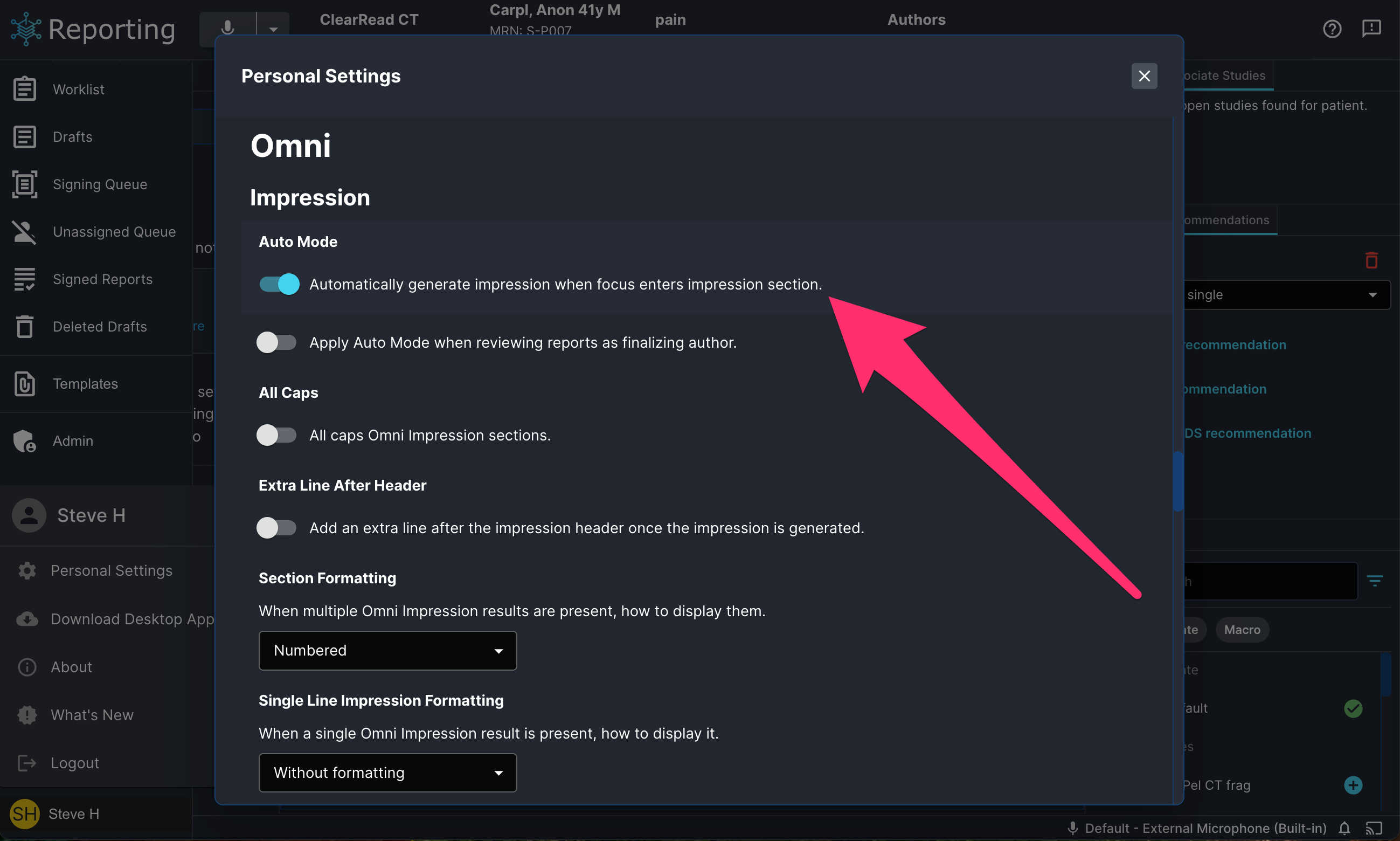1400x841 pixels.
Task: Open the feedback chat icon
Action: pyautogui.click(x=1371, y=29)
